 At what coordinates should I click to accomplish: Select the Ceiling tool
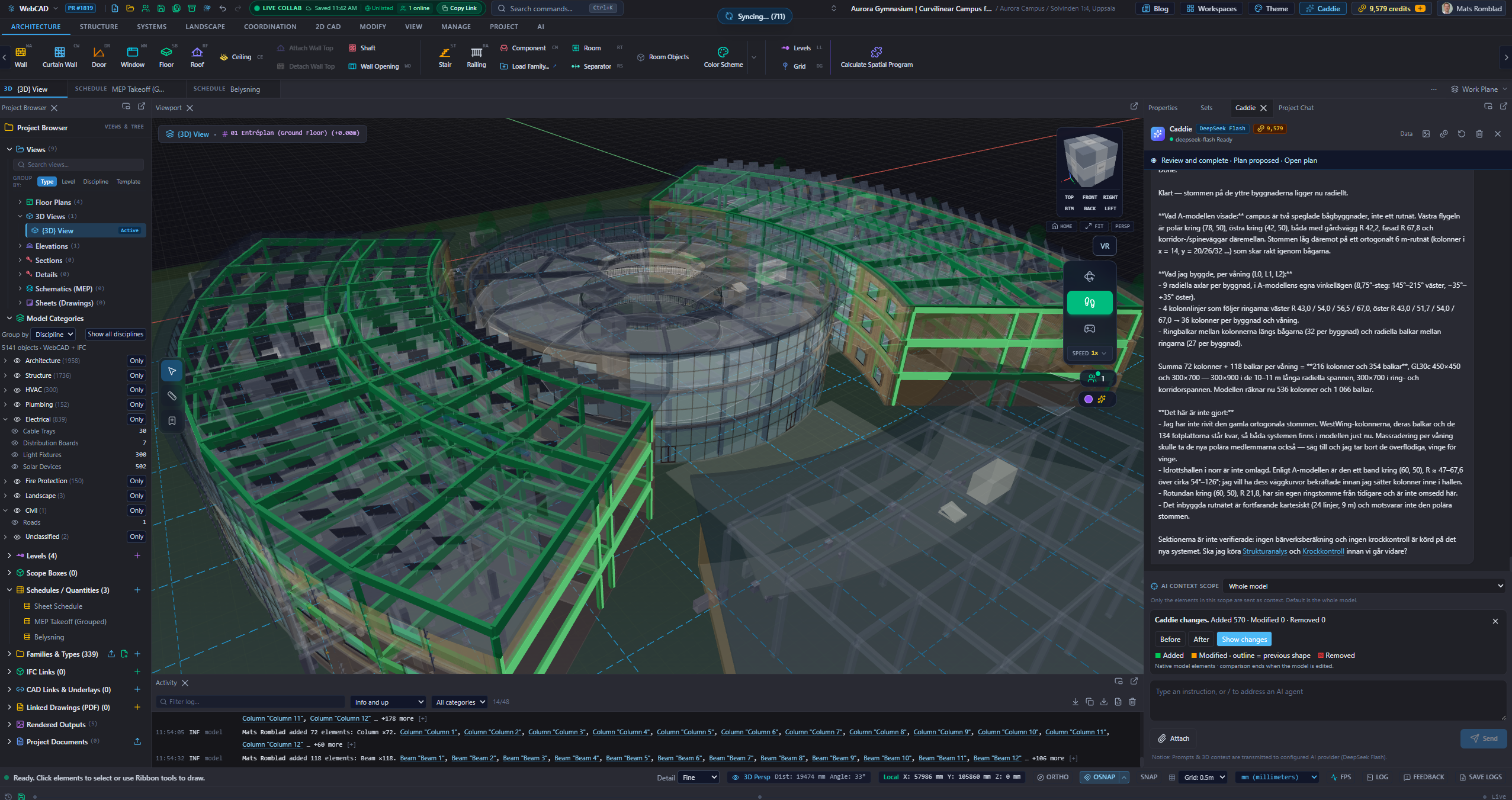coord(236,57)
